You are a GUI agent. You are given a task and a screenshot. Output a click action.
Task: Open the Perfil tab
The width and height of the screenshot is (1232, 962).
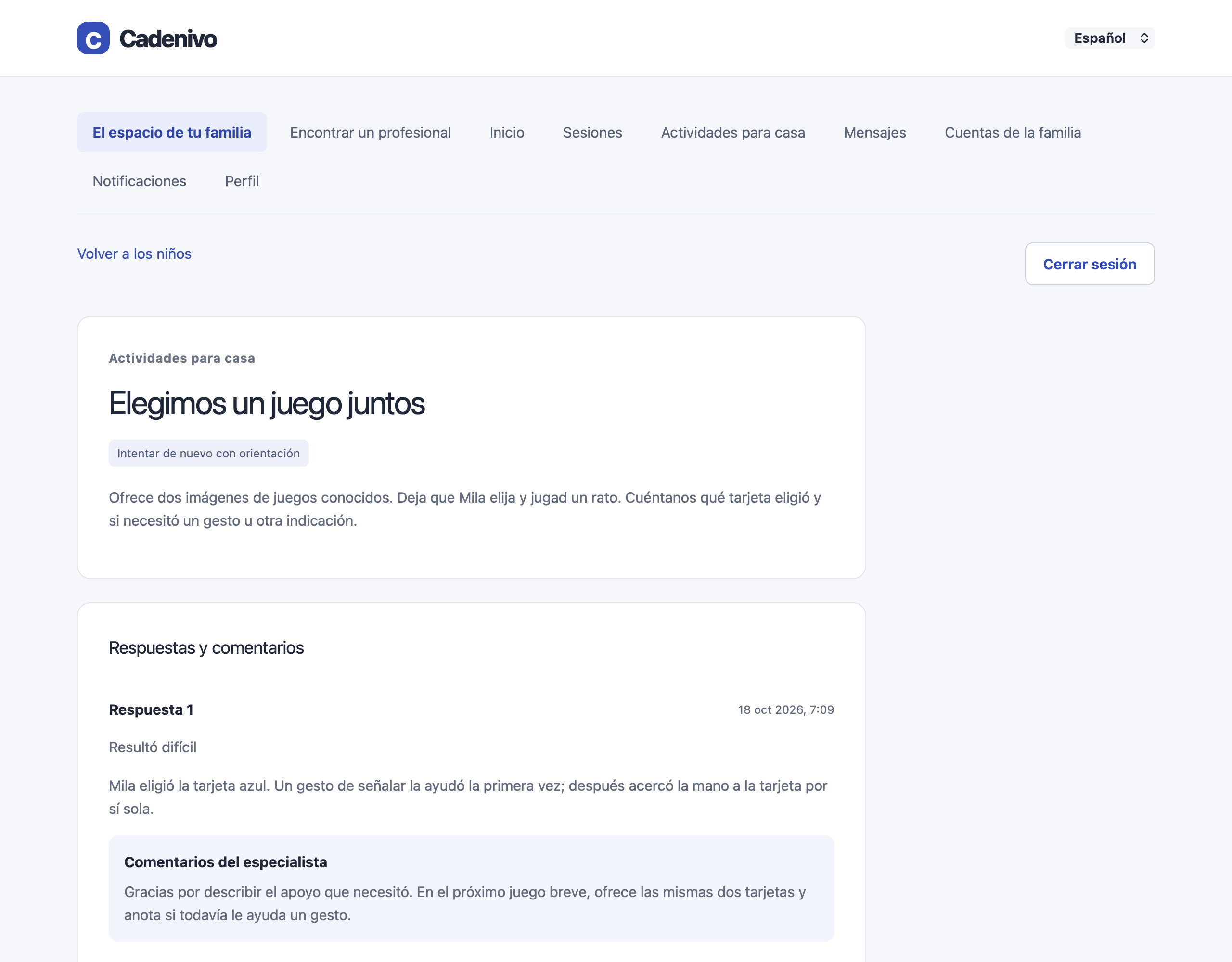pyautogui.click(x=242, y=181)
